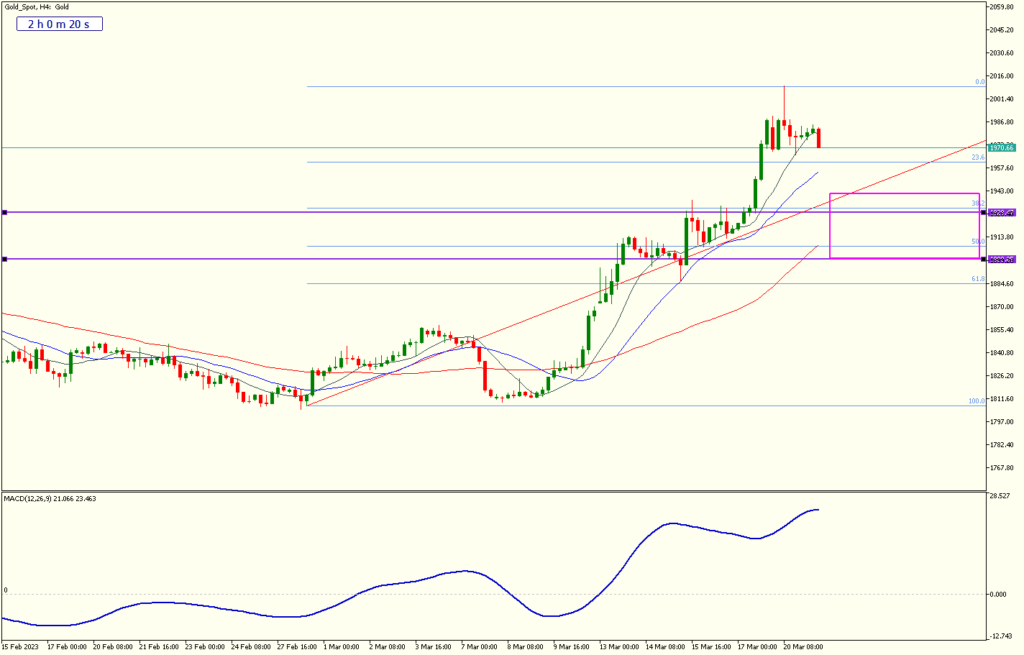This screenshot has height=655, width=1024.
Task: Click the red candle with the highest upper wick
Action: coord(784,123)
